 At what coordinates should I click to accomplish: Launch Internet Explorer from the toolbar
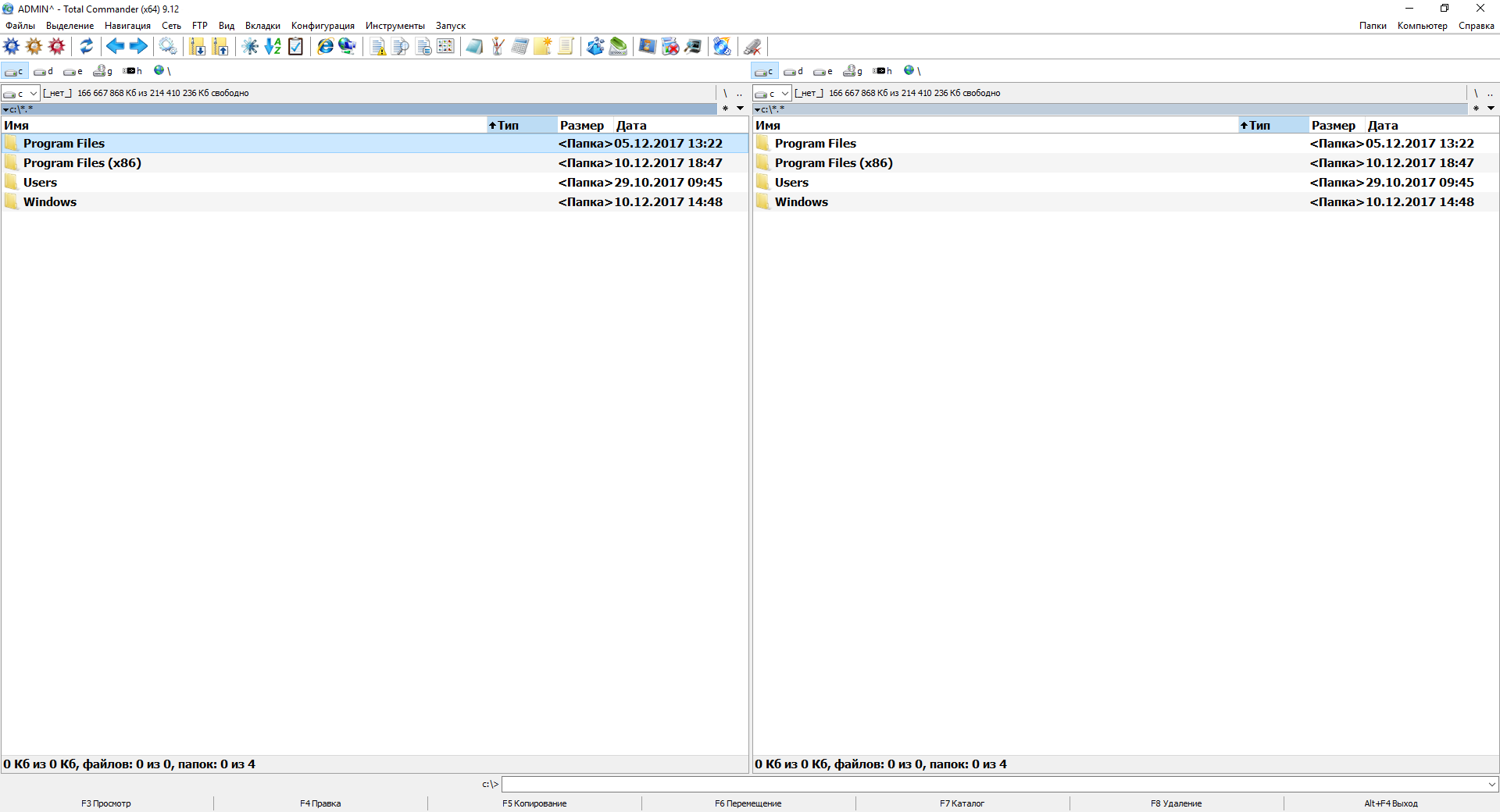pos(325,47)
